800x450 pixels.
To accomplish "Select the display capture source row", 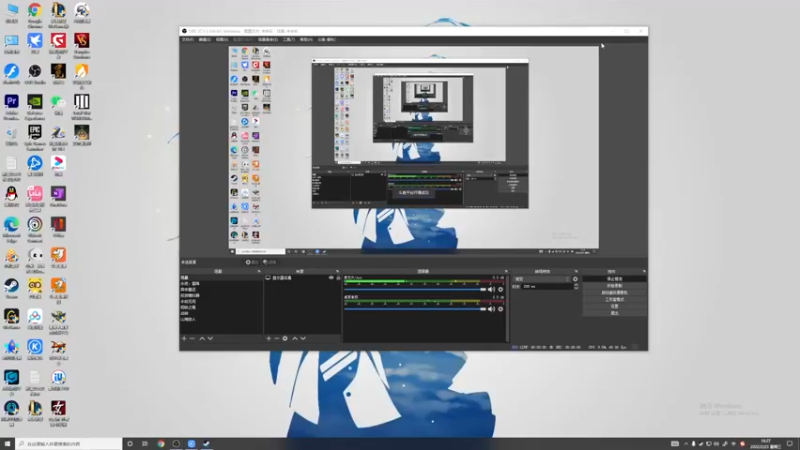I will [x=303, y=278].
